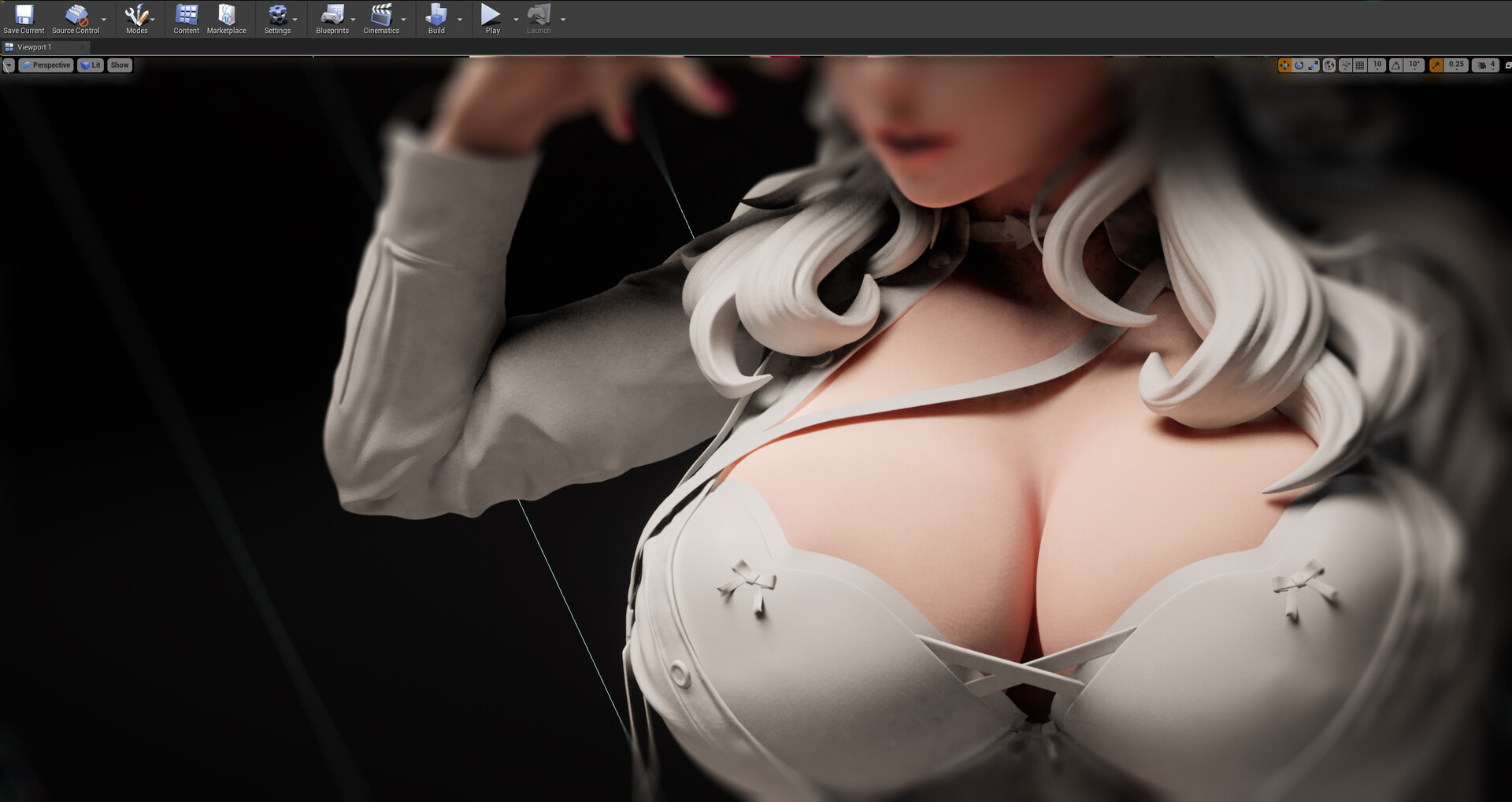Open grid snap size 10 dropdown
1512x802 pixels.
tap(1377, 65)
